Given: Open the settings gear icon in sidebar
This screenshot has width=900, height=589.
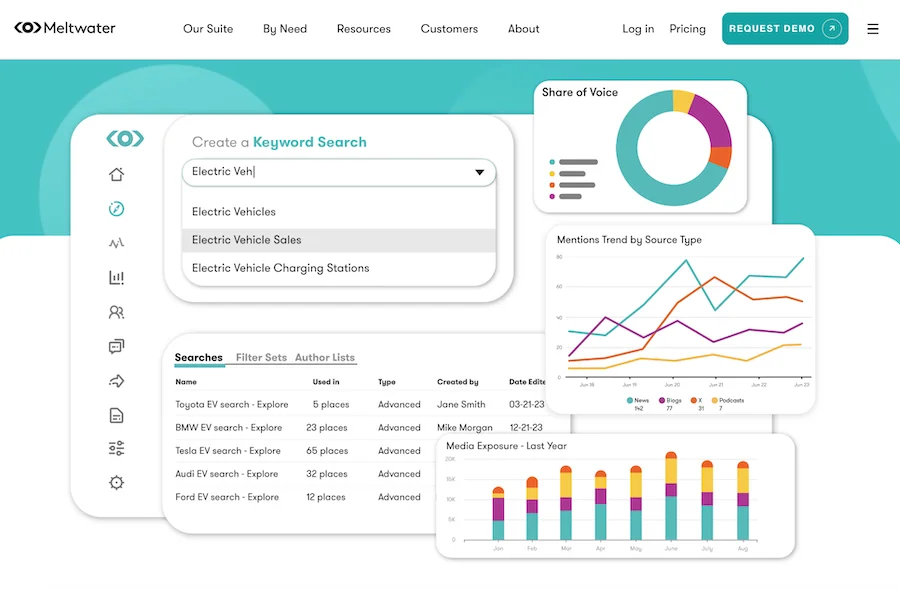Looking at the screenshot, I should (116, 483).
